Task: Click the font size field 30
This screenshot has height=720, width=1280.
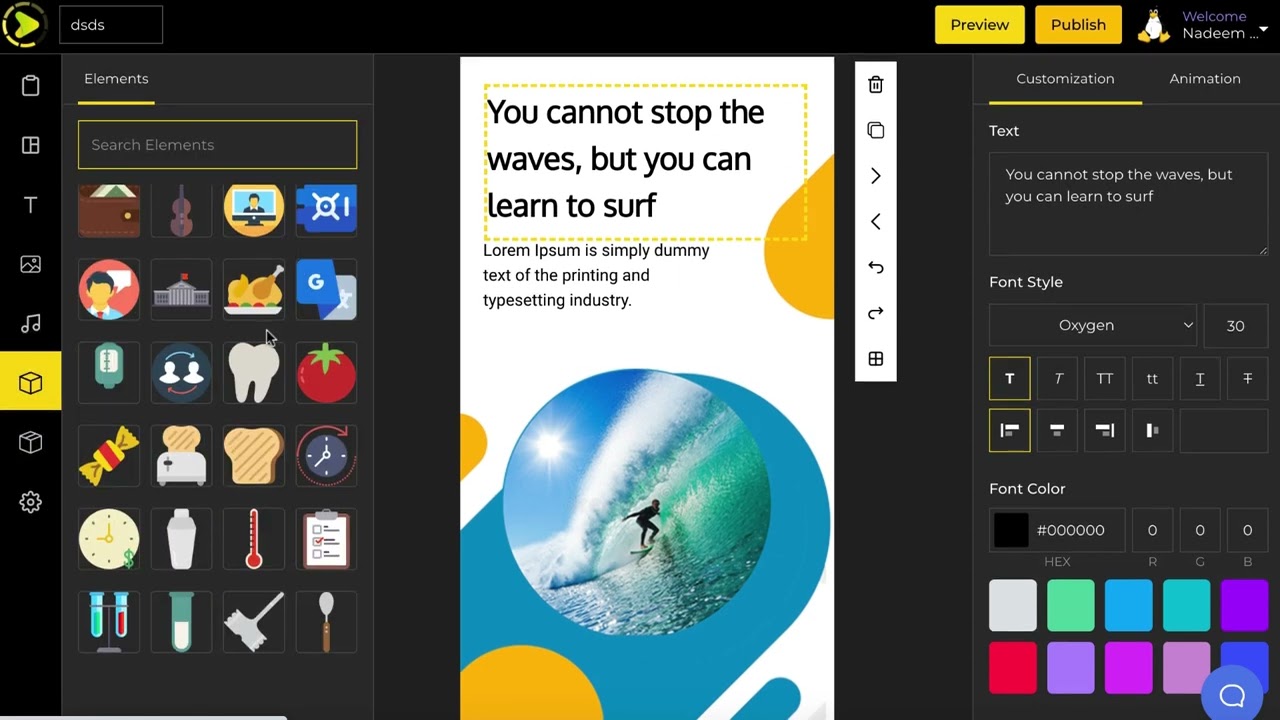Action: [x=1235, y=325]
